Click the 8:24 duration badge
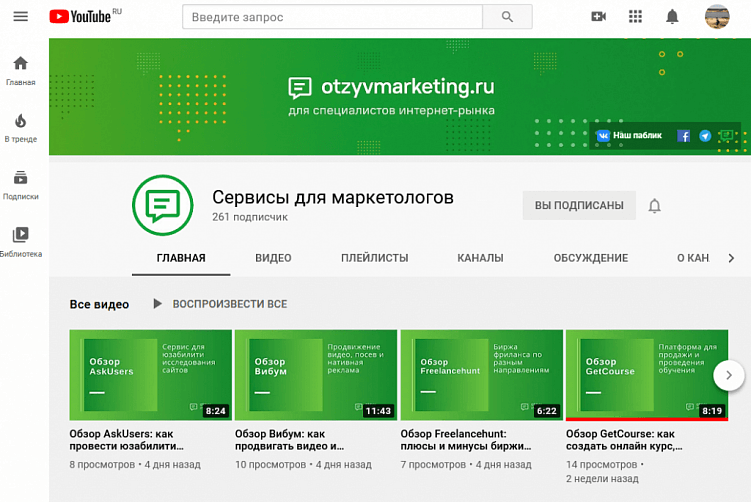 pyautogui.click(x=216, y=411)
